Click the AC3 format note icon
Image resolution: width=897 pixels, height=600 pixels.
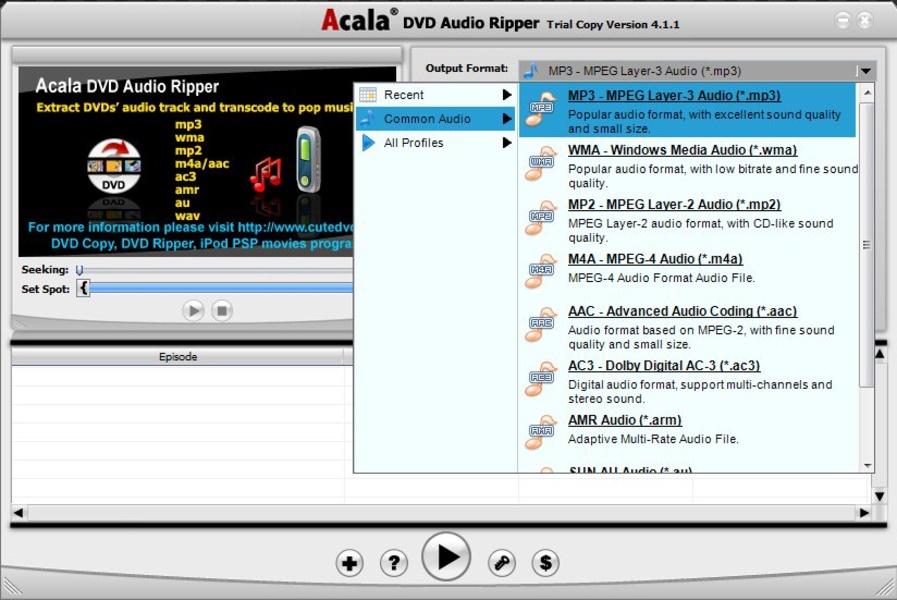(x=541, y=379)
